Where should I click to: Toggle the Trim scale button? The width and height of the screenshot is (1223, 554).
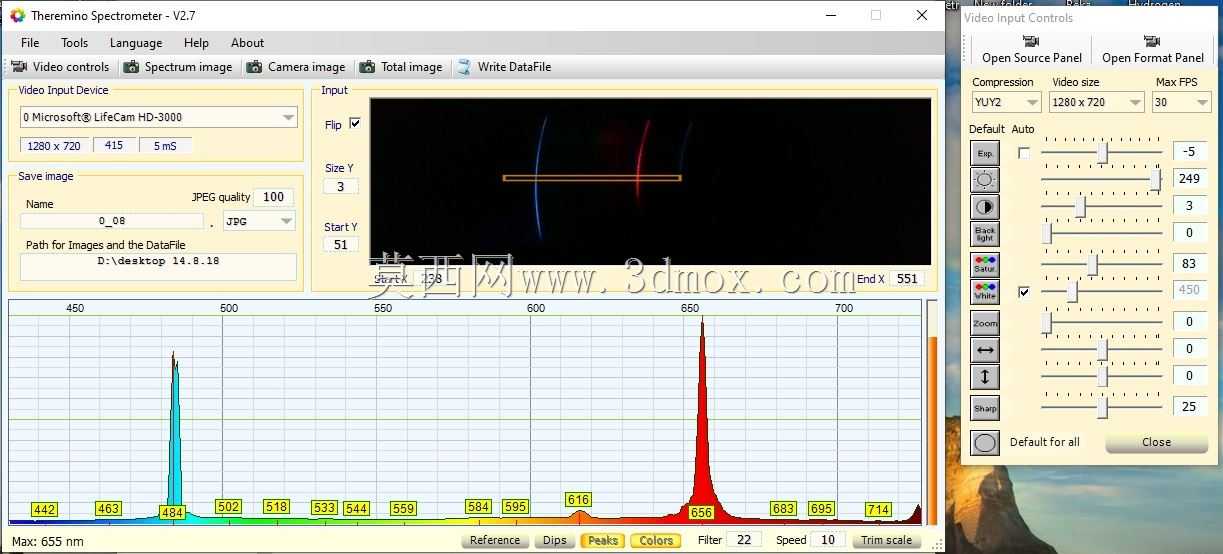point(886,540)
